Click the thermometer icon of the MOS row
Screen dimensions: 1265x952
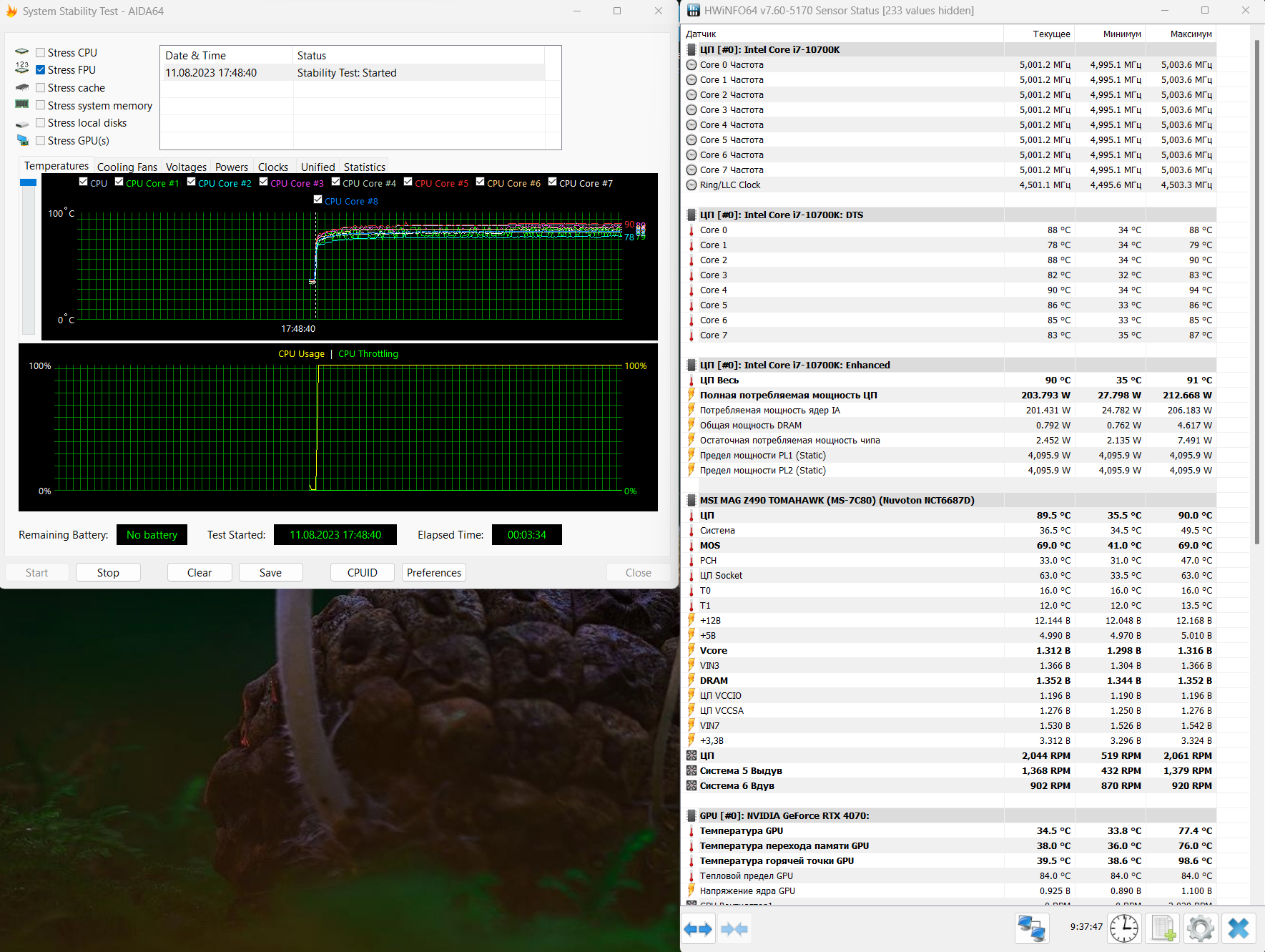691,545
